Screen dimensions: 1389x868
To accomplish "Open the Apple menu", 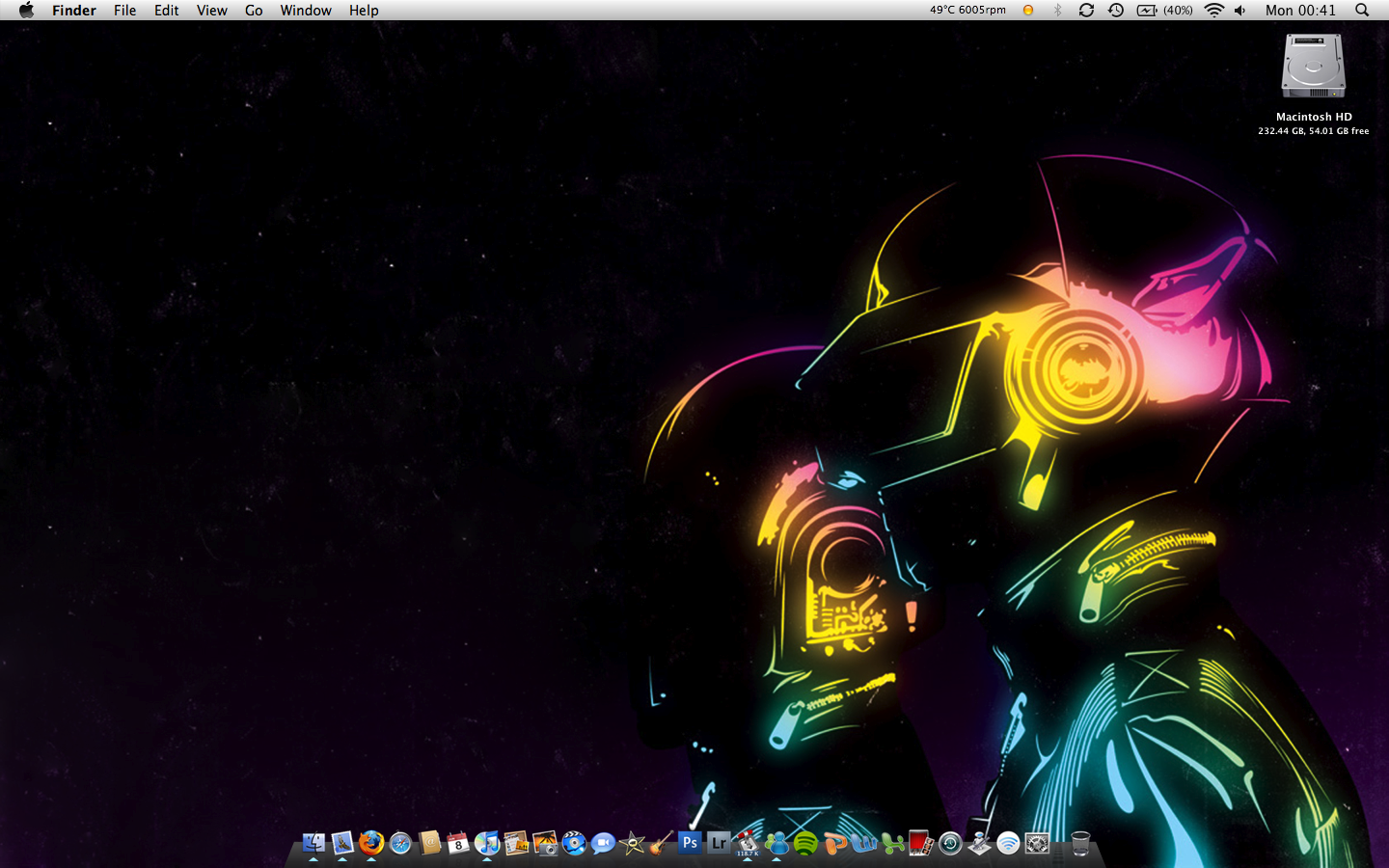I will 26,10.
